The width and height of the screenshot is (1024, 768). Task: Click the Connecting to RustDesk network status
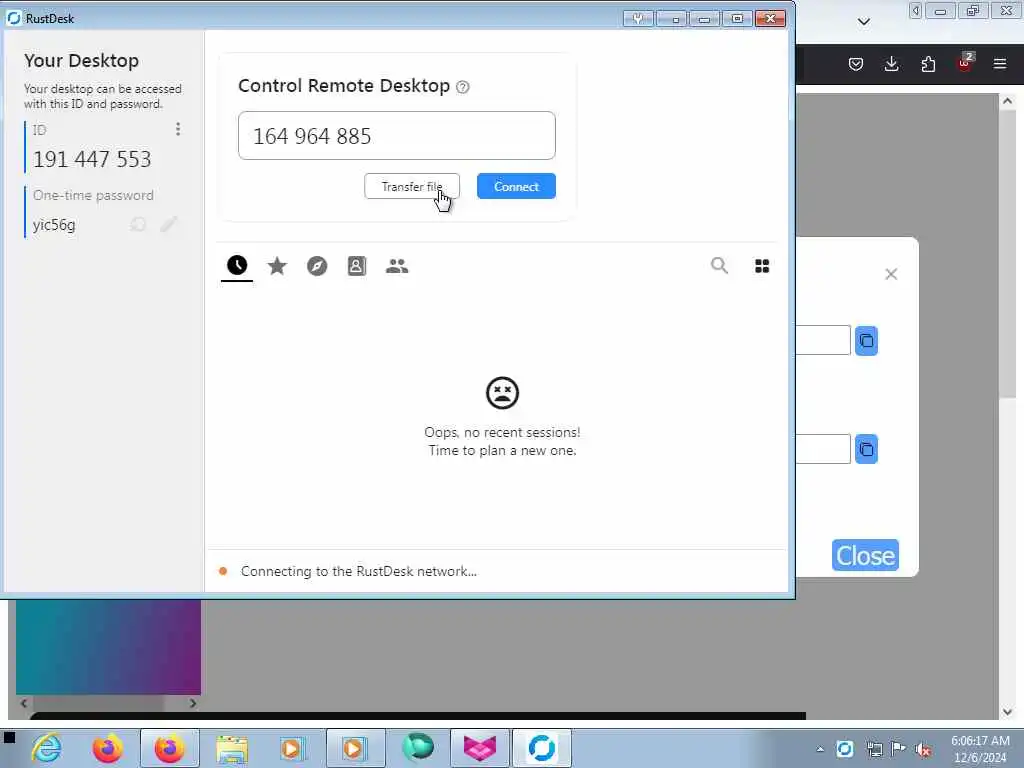359,571
